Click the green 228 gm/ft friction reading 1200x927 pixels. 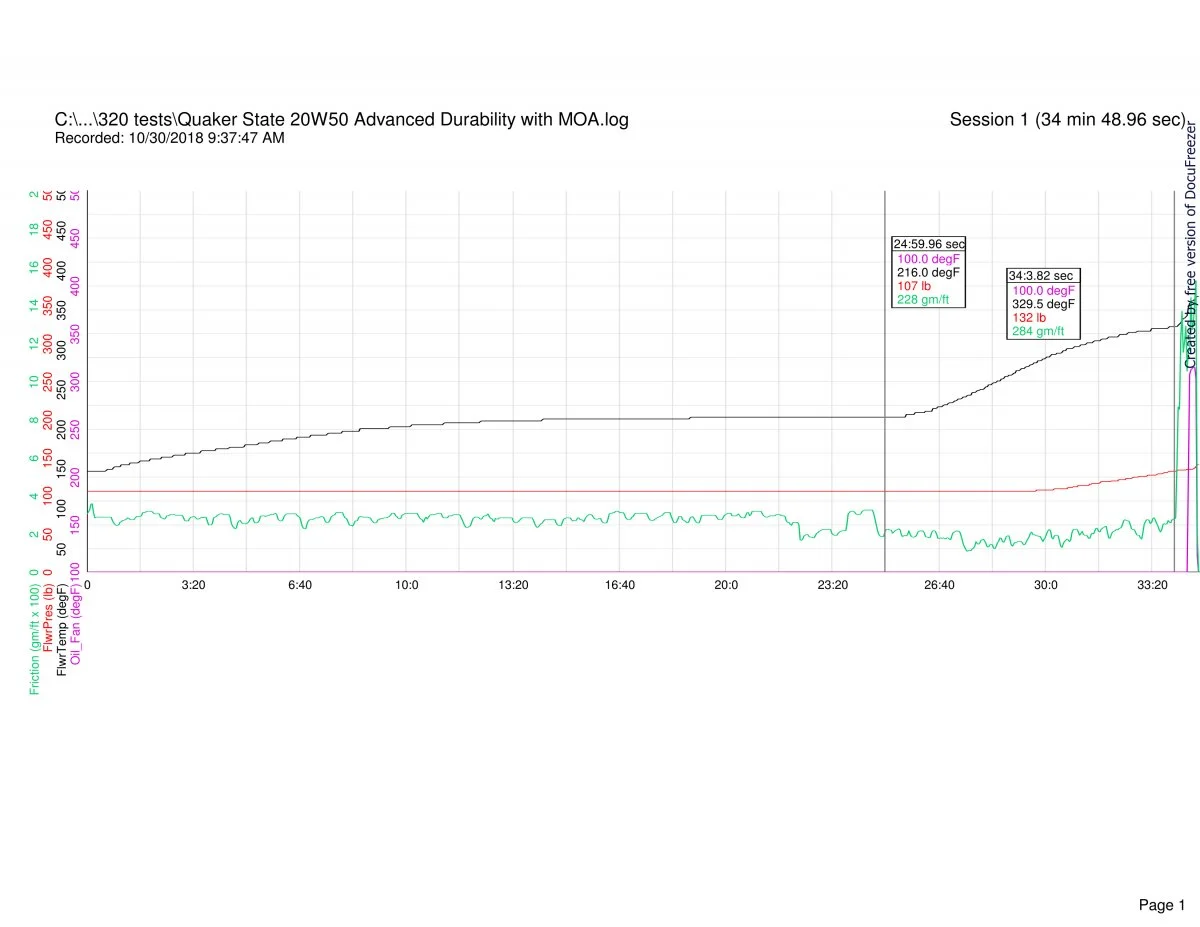[923, 299]
